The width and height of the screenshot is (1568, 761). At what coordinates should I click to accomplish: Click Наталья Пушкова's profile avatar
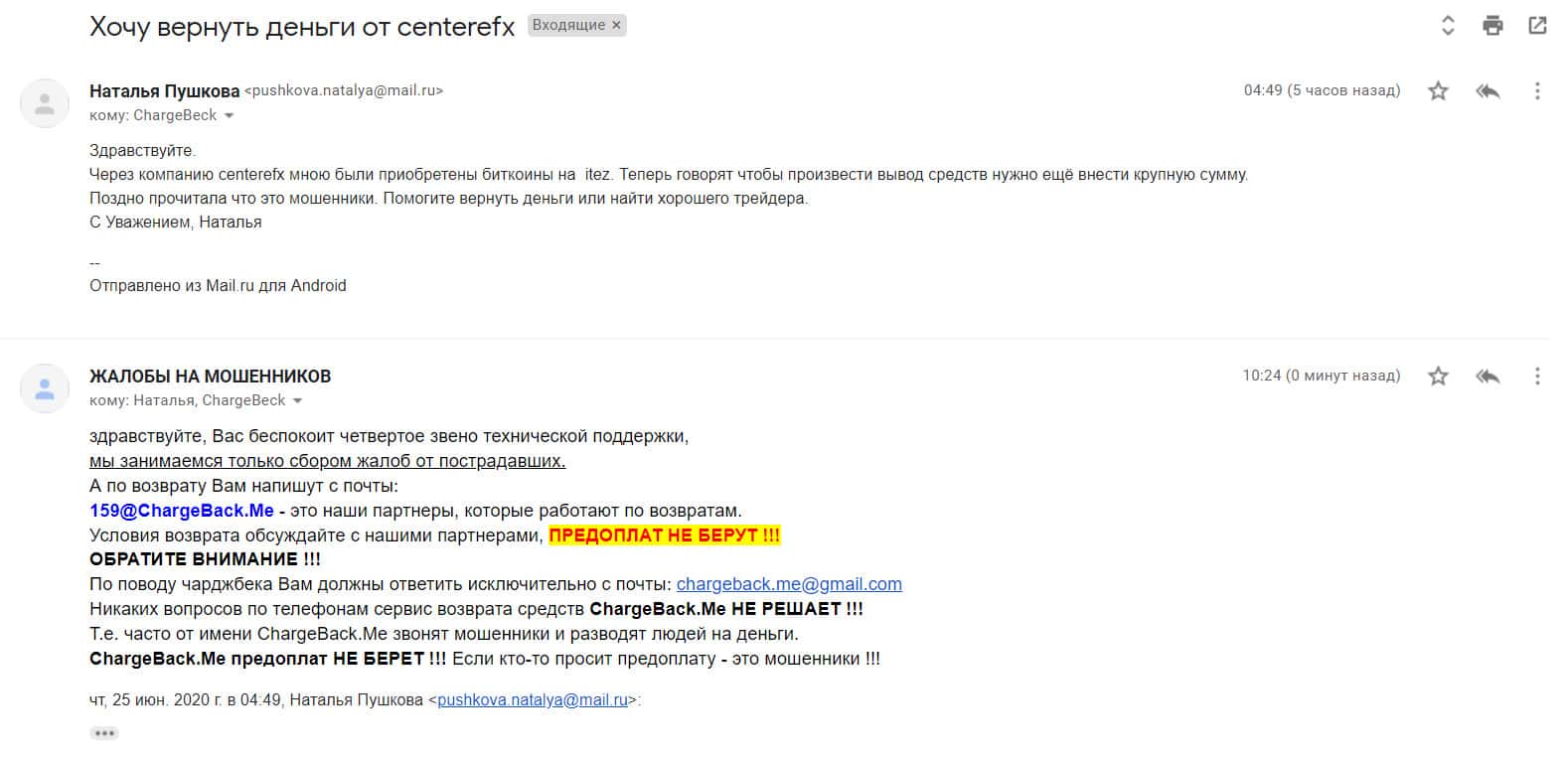(x=45, y=103)
